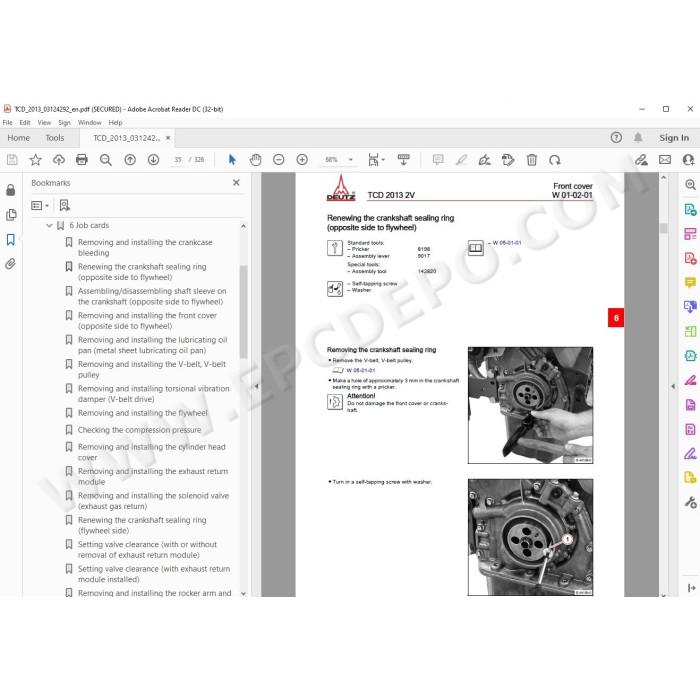Zoom out with the minus icon
The width and height of the screenshot is (700, 700).
[279, 160]
